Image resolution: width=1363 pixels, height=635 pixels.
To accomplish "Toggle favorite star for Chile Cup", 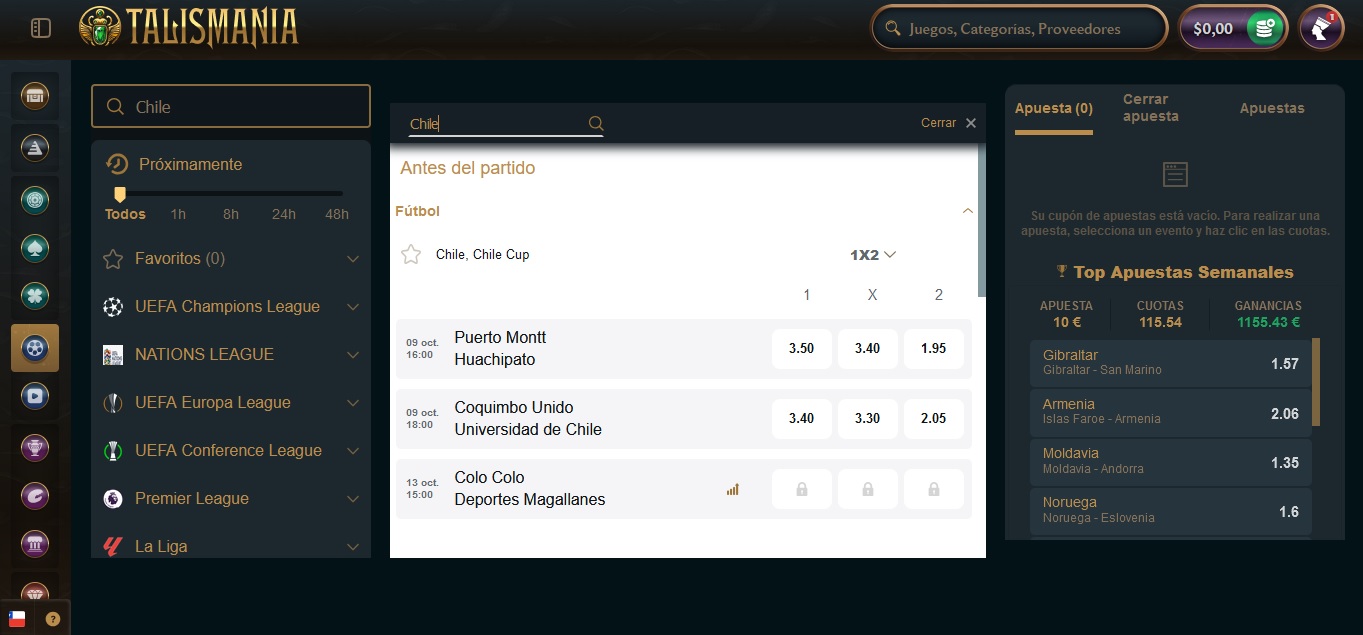I will pos(411,254).
